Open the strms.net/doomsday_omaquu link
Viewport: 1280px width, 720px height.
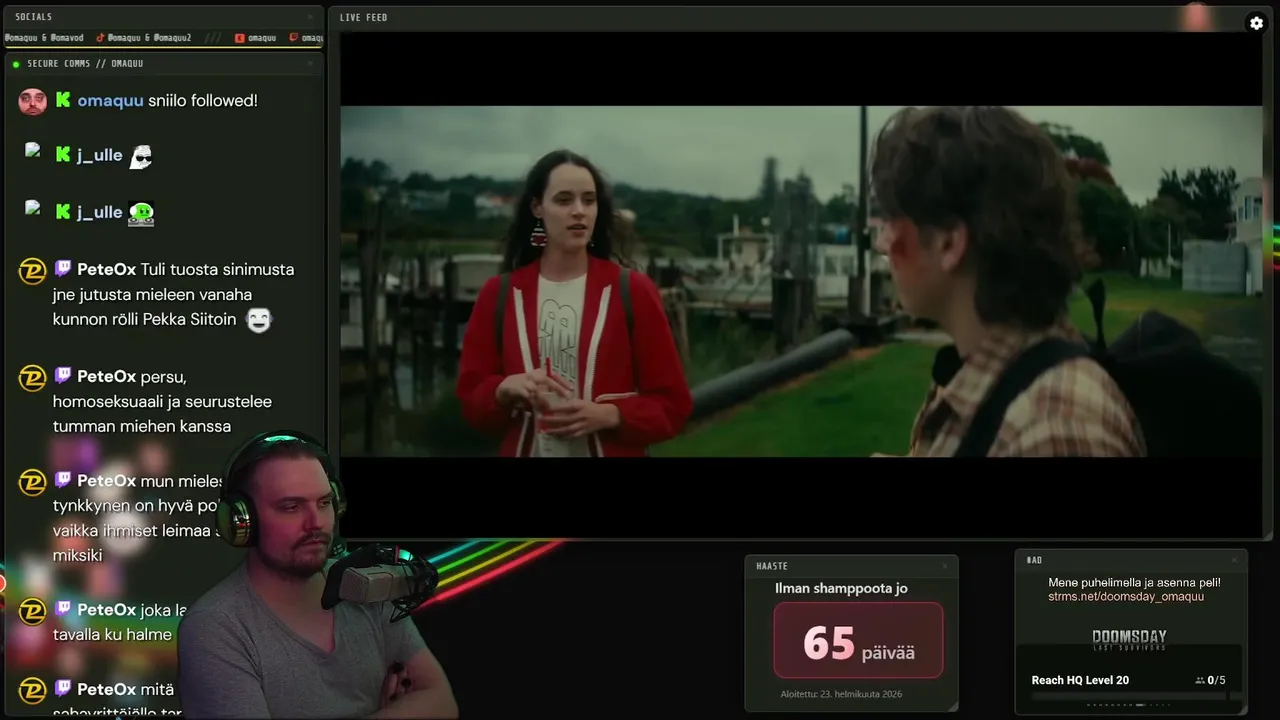[1126, 597]
